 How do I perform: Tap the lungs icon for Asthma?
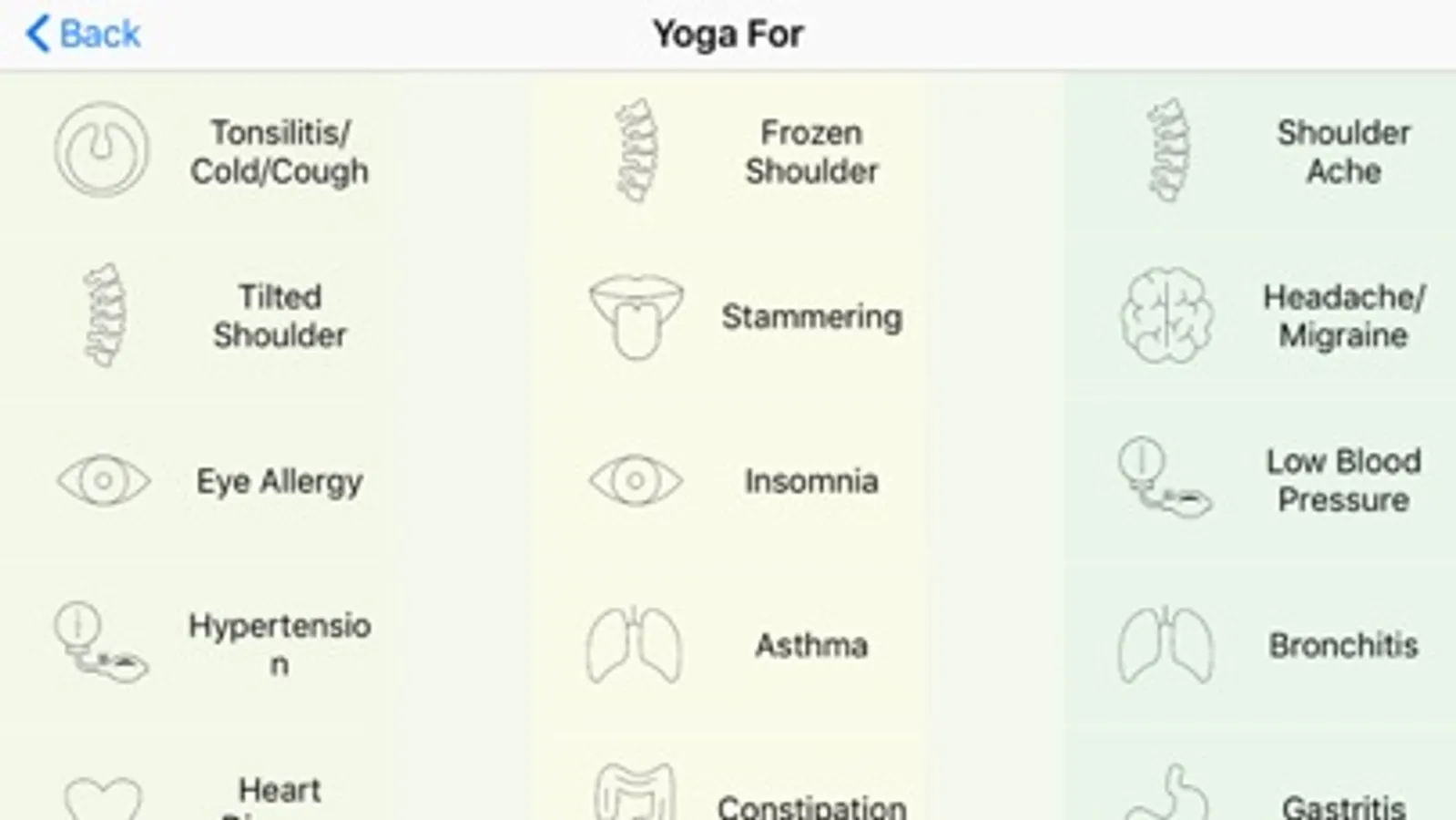click(x=634, y=644)
